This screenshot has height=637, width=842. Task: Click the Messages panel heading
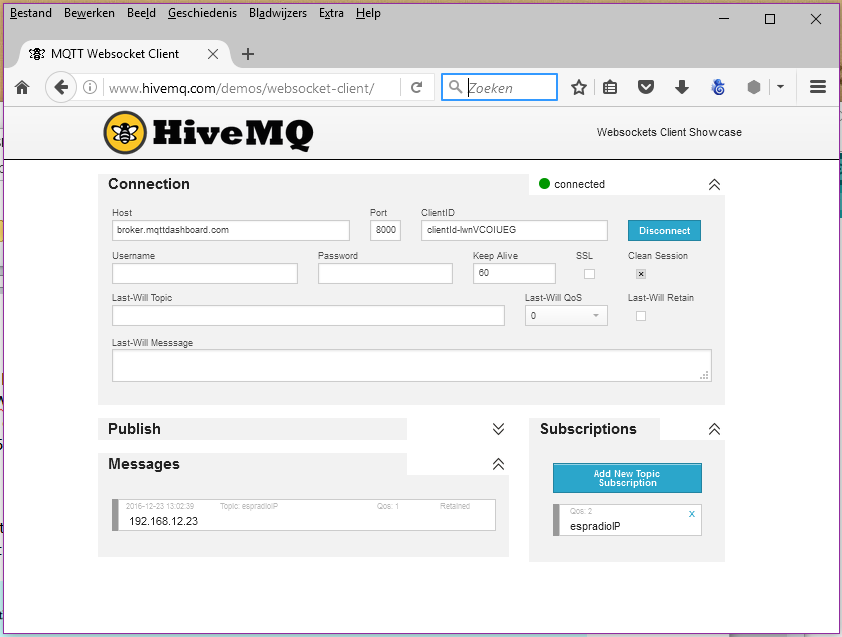tap(144, 464)
